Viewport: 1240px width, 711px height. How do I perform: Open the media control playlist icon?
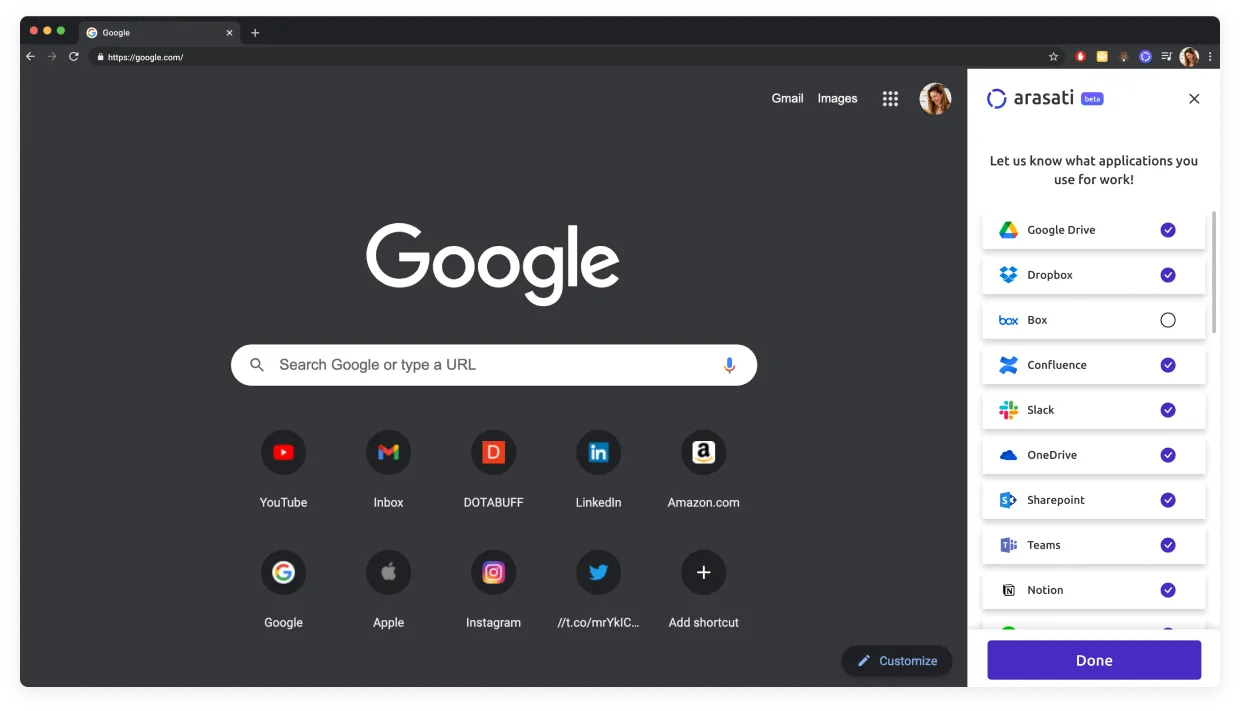click(1168, 57)
